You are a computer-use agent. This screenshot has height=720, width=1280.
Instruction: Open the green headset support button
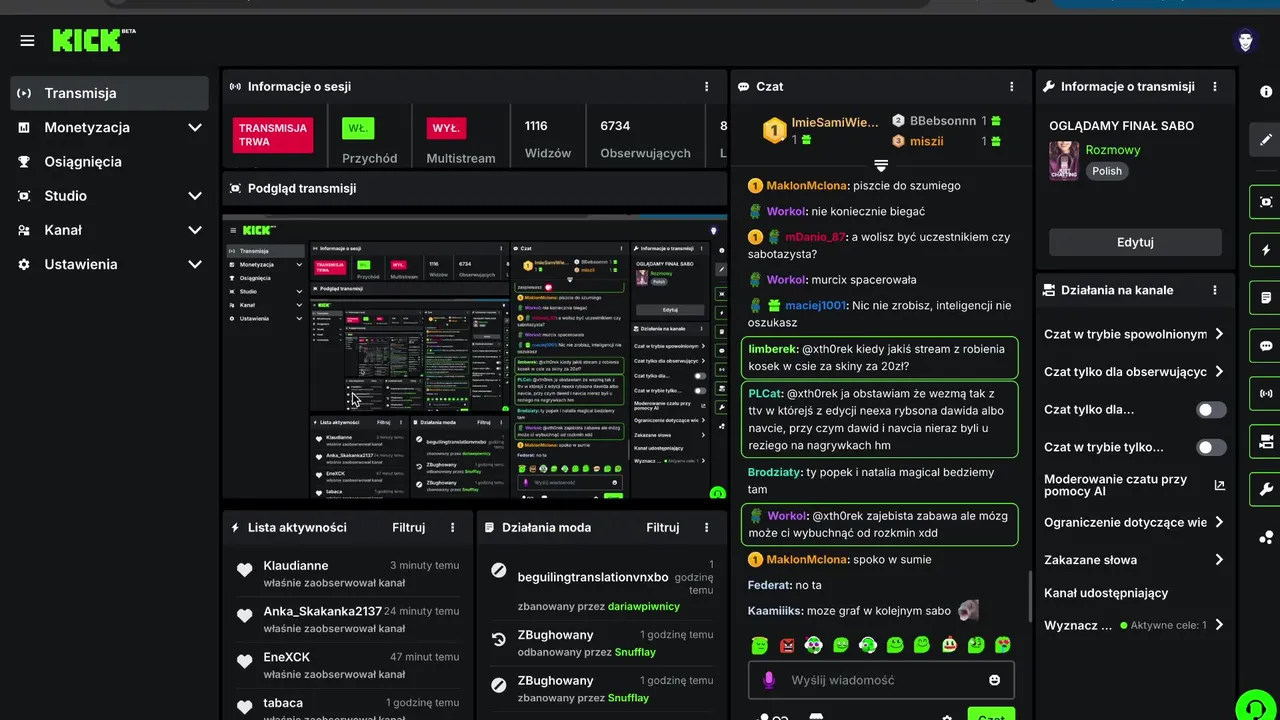(x=1254, y=707)
